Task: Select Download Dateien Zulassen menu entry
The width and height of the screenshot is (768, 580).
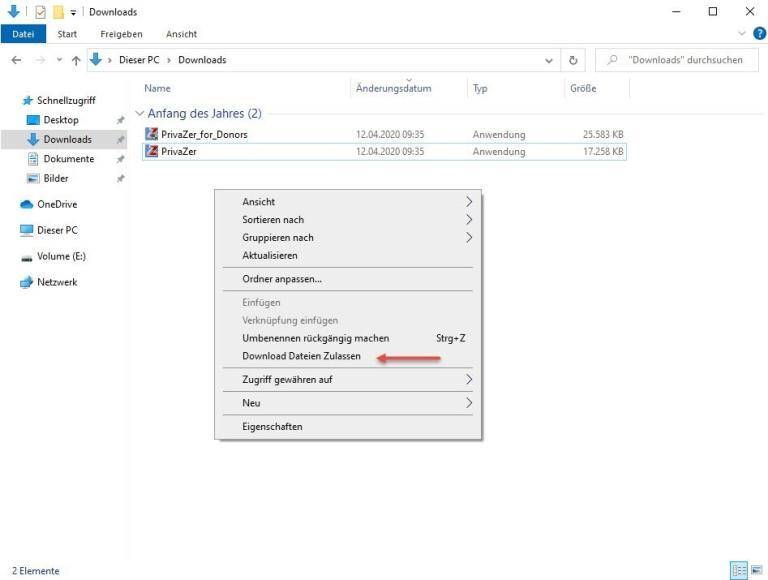Action: (301, 356)
